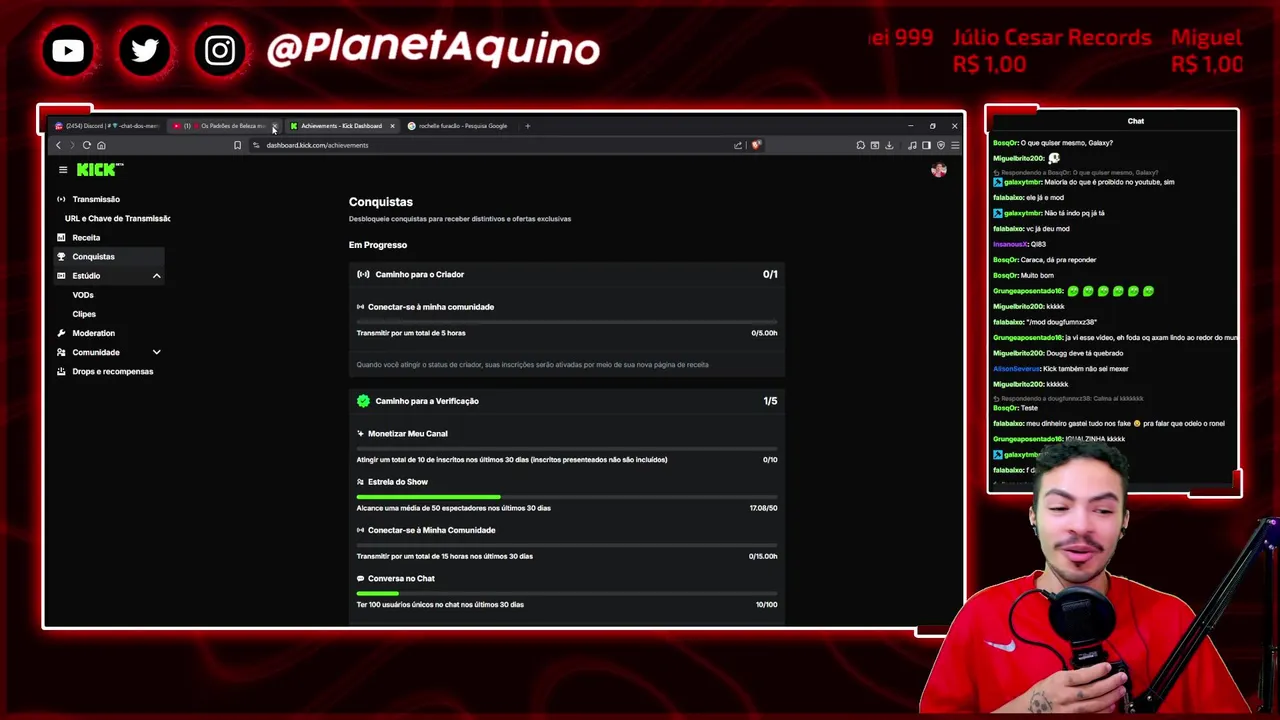Image resolution: width=1280 pixels, height=720 pixels.
Task: Open the Instagram icon in stream overlay
Action: point(220,50)
